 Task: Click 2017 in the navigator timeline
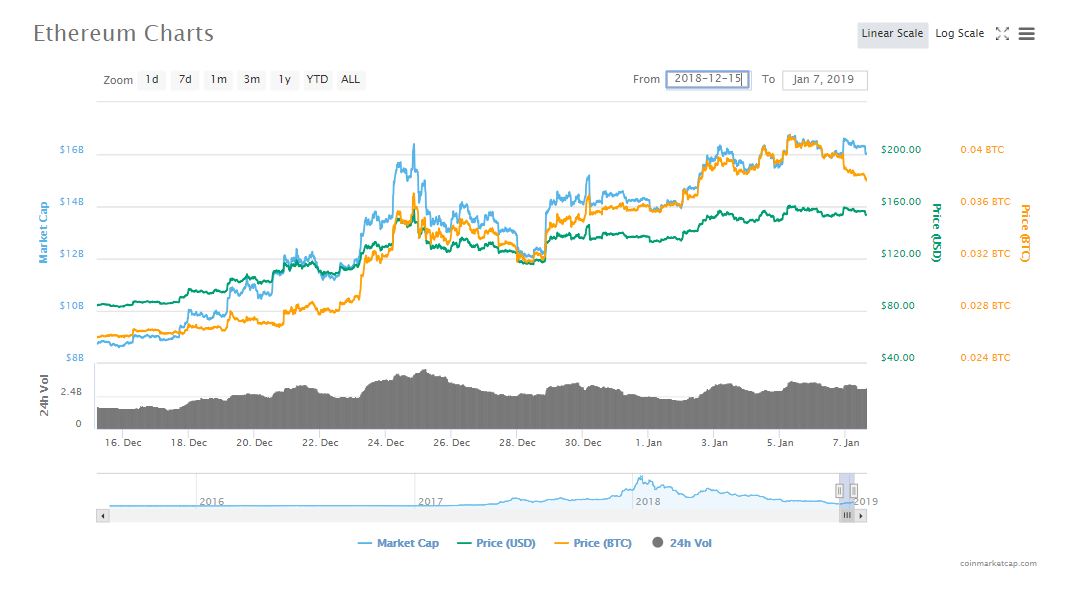(430, 502)
